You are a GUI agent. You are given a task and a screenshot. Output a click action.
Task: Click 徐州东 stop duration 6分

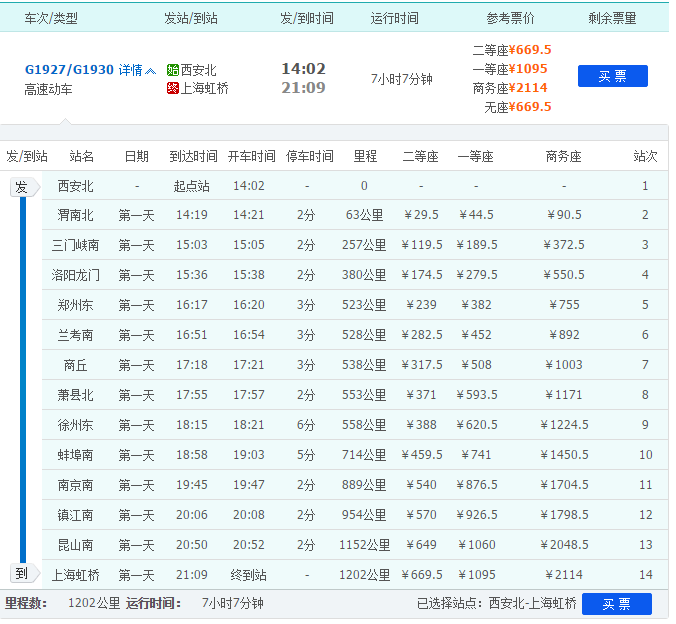306,425
